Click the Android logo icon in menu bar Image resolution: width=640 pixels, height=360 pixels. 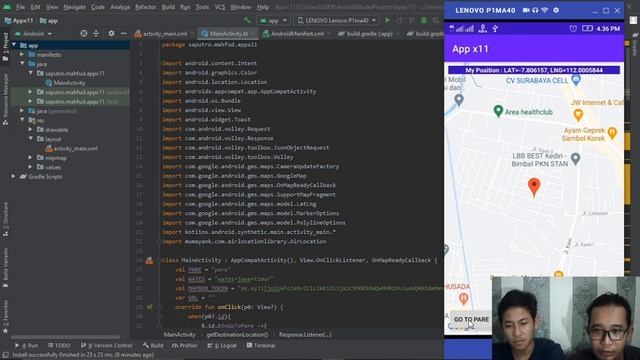coord(7,7)
